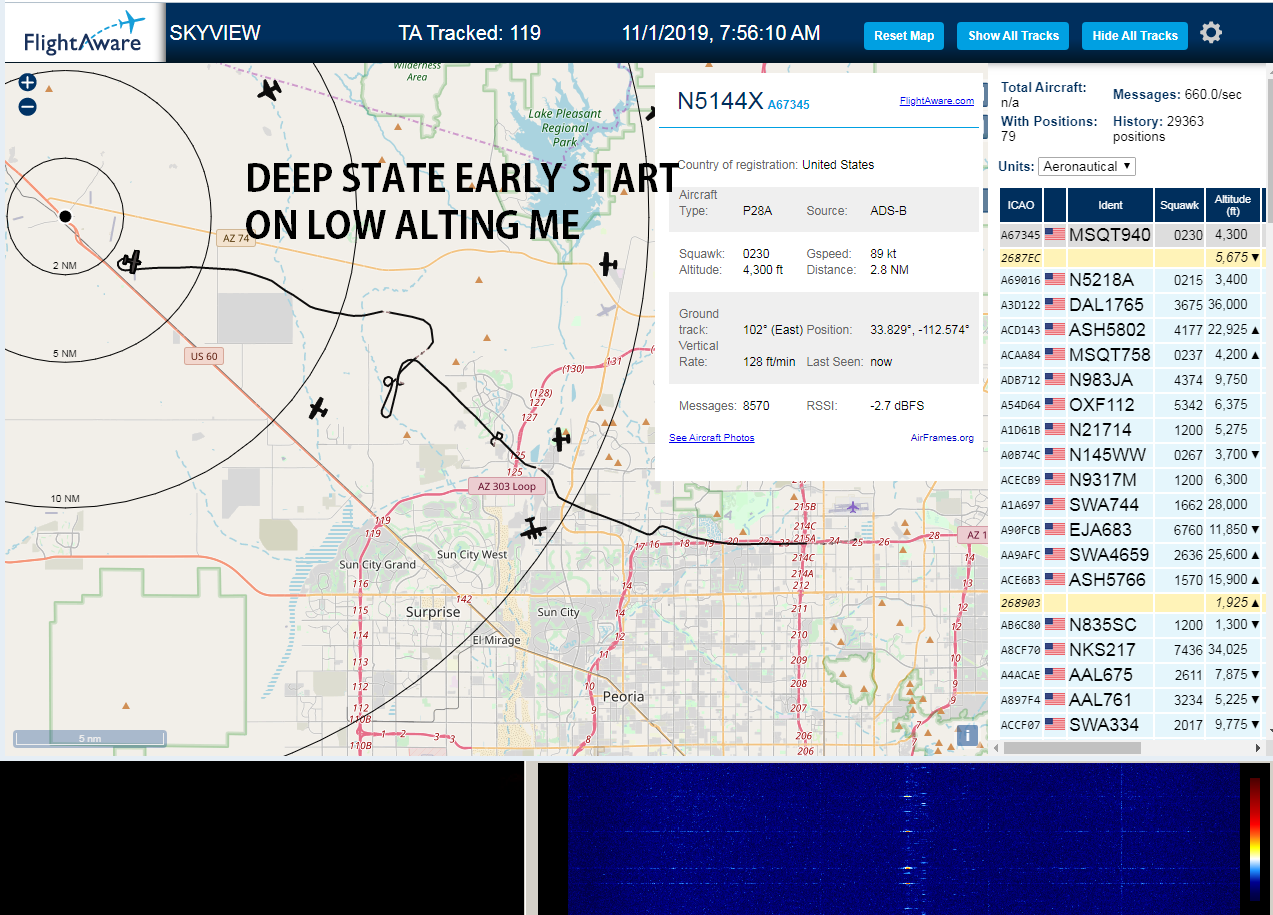Image resolution: width=1273 pixels, height=915 pixels.
Task: Select the SWA4659 table row
Action: tap(1131, 555)
